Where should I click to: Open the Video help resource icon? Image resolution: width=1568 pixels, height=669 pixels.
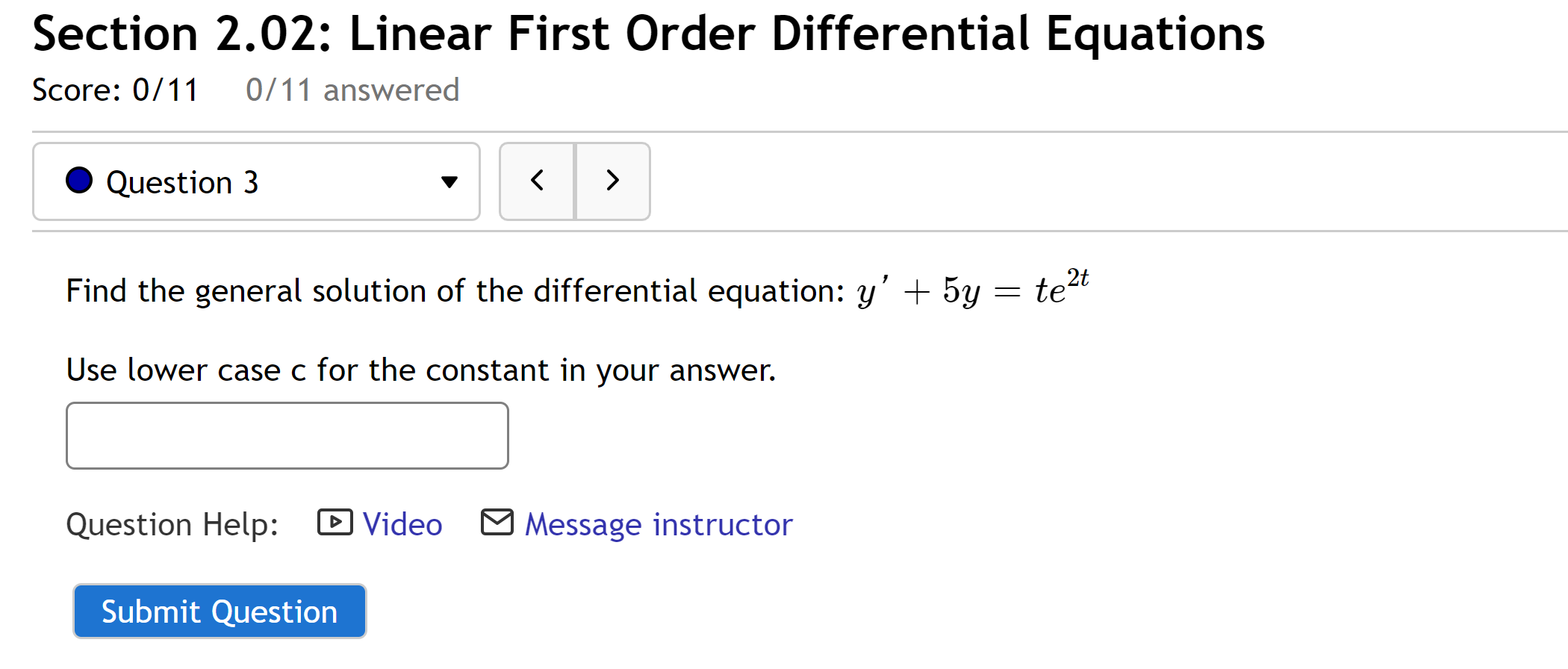coord(335,524)
